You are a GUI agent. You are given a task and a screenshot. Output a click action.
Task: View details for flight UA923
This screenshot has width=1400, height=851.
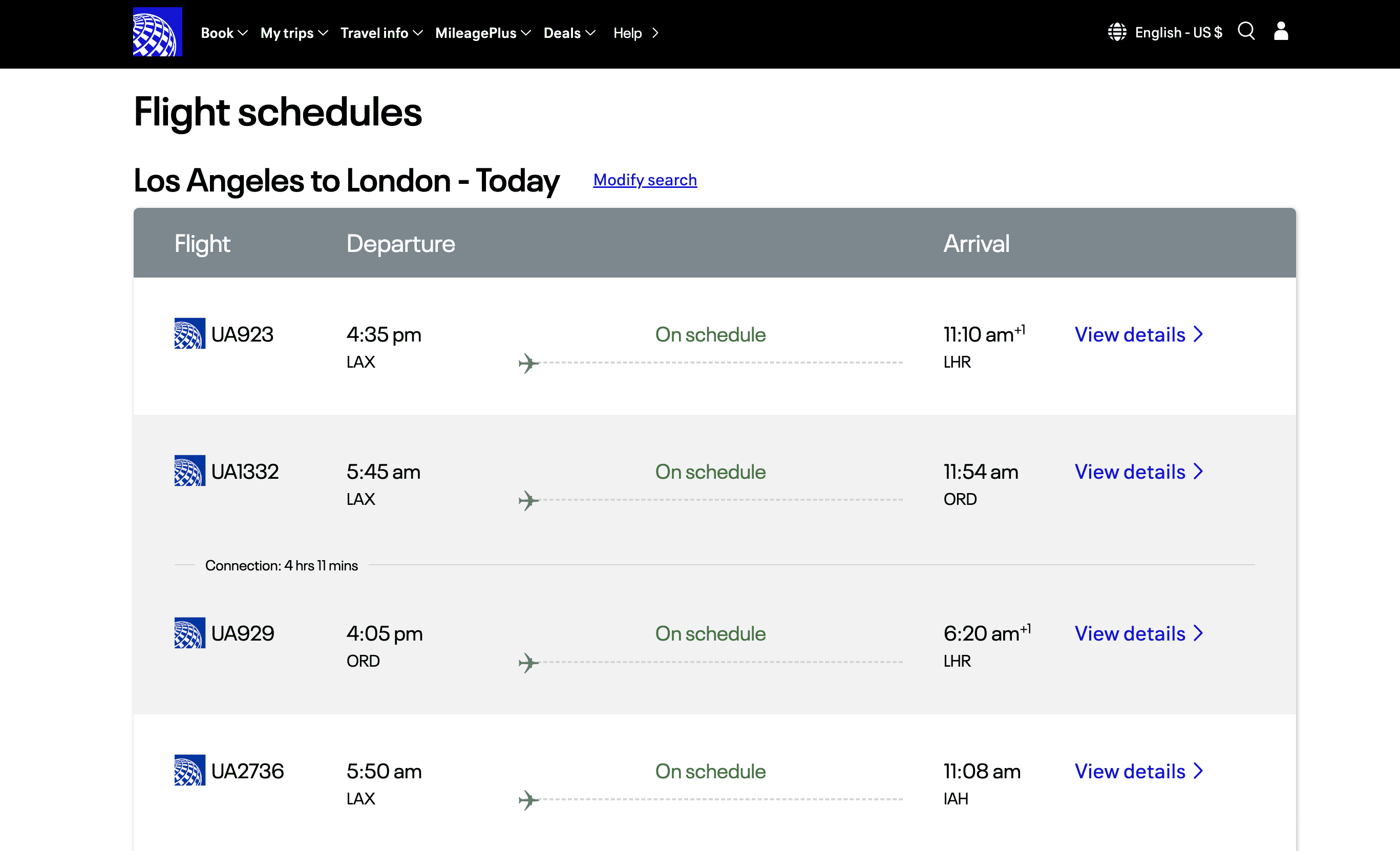[1138, 334]
